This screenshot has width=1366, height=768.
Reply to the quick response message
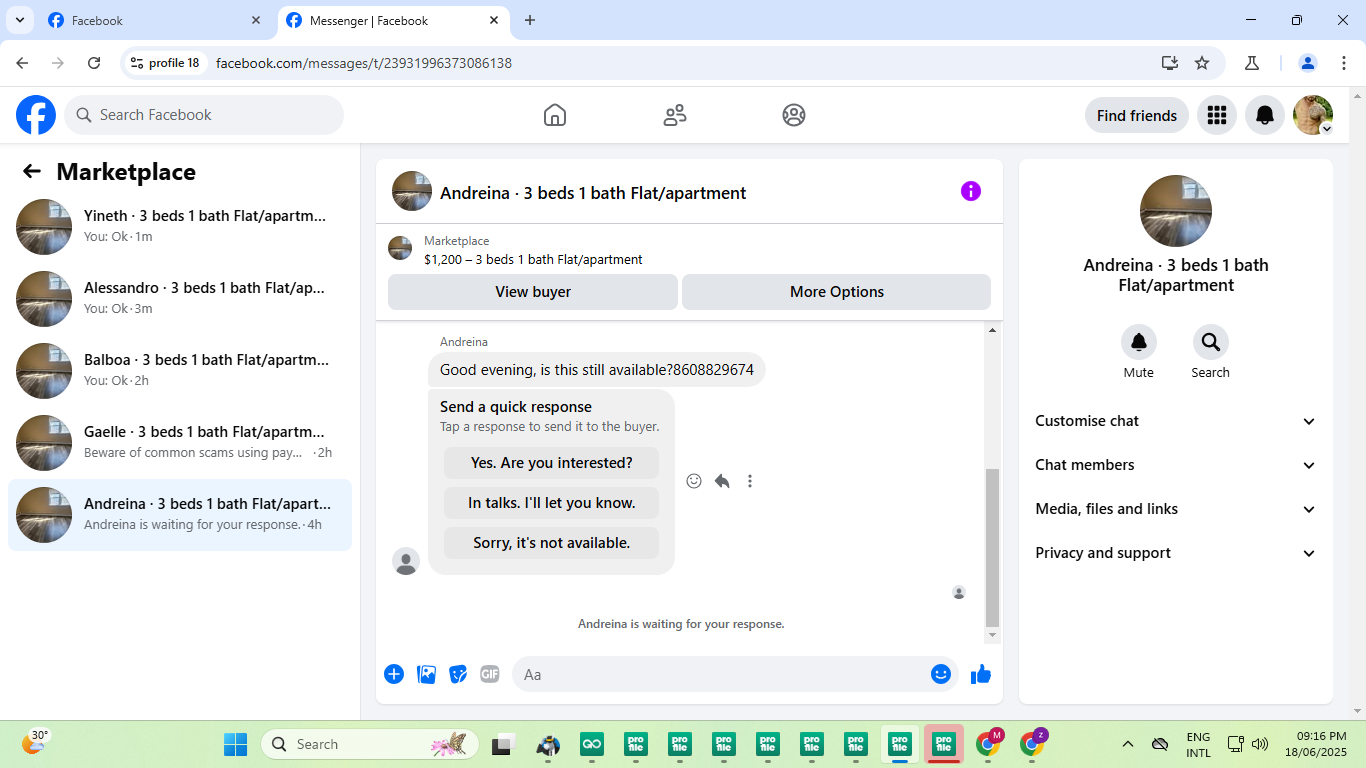(x=722, y=481)
